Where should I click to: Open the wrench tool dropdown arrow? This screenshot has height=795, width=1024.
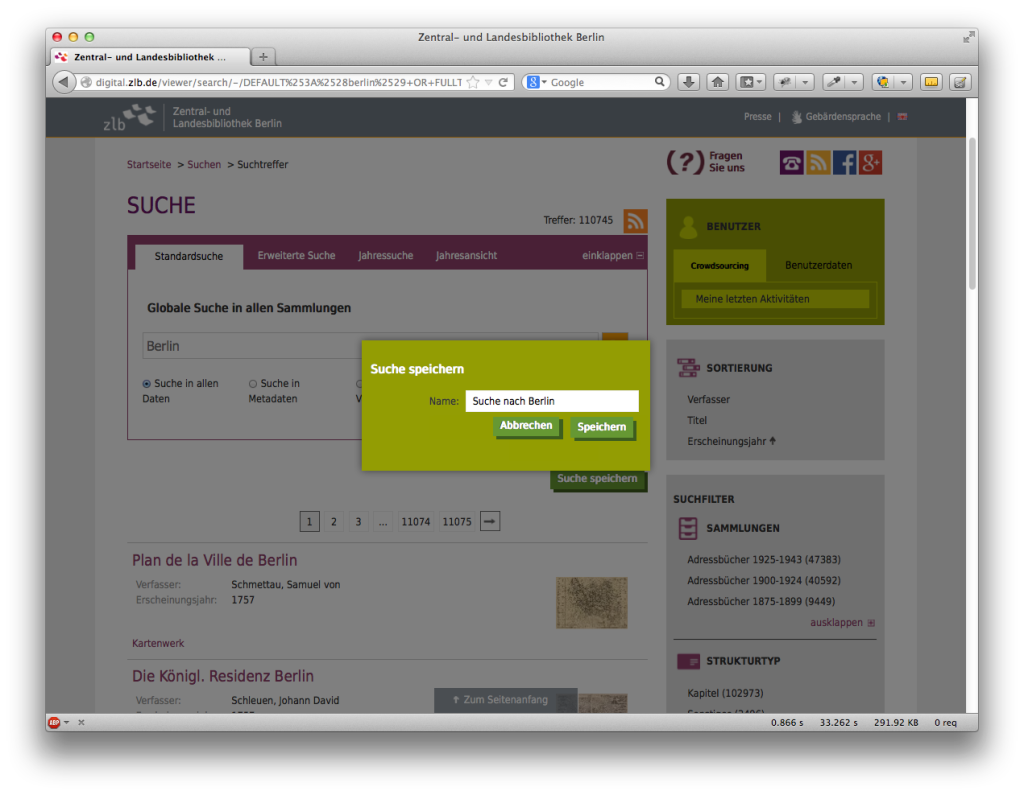pyautogui.click(x=854, y=82)
